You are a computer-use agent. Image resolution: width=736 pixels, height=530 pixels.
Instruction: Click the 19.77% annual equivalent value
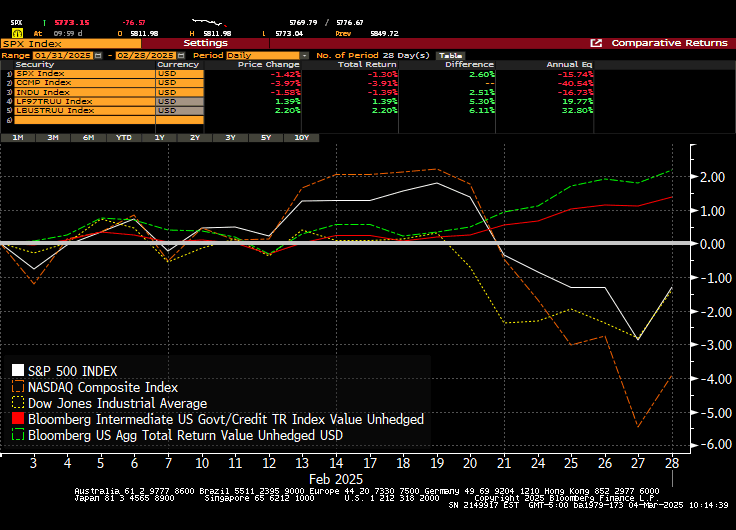pyautogui.click(x=577, y=101)
